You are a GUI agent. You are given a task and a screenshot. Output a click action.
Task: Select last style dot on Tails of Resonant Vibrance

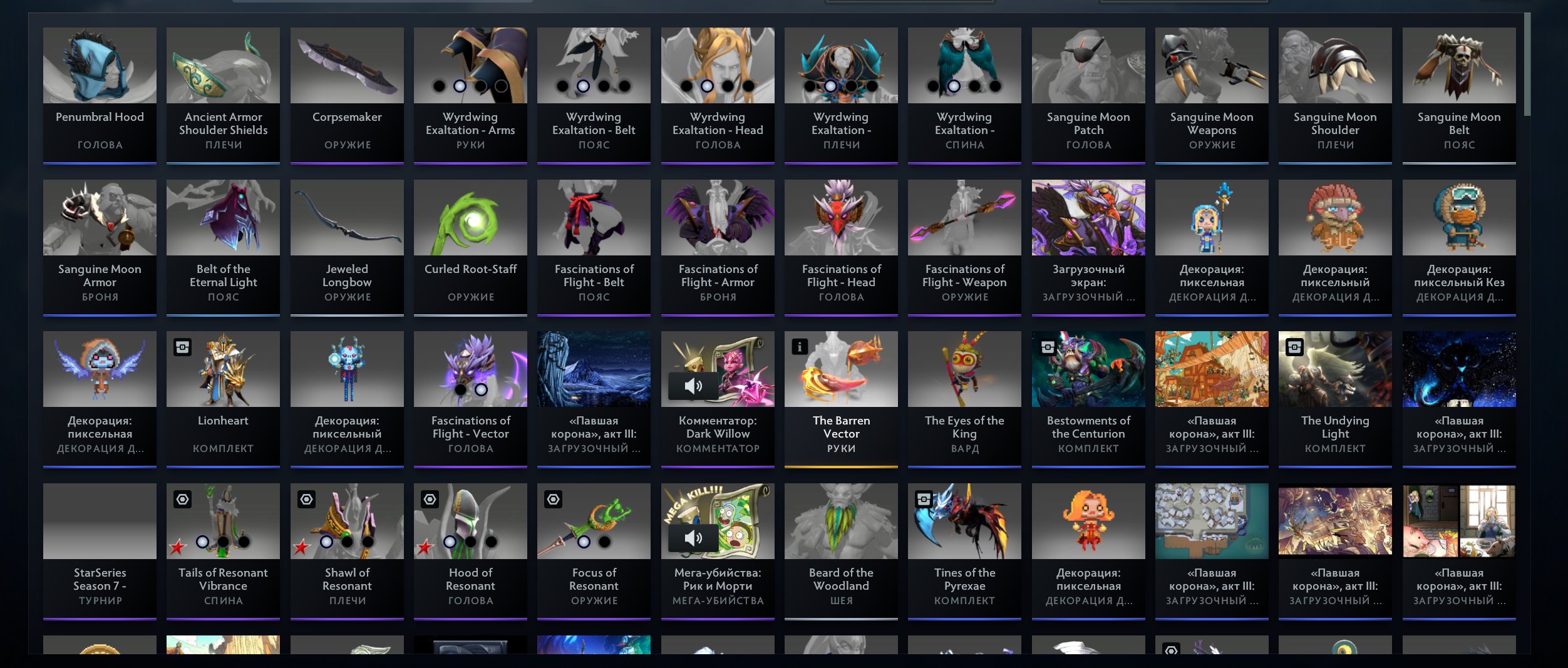(244, 542)
